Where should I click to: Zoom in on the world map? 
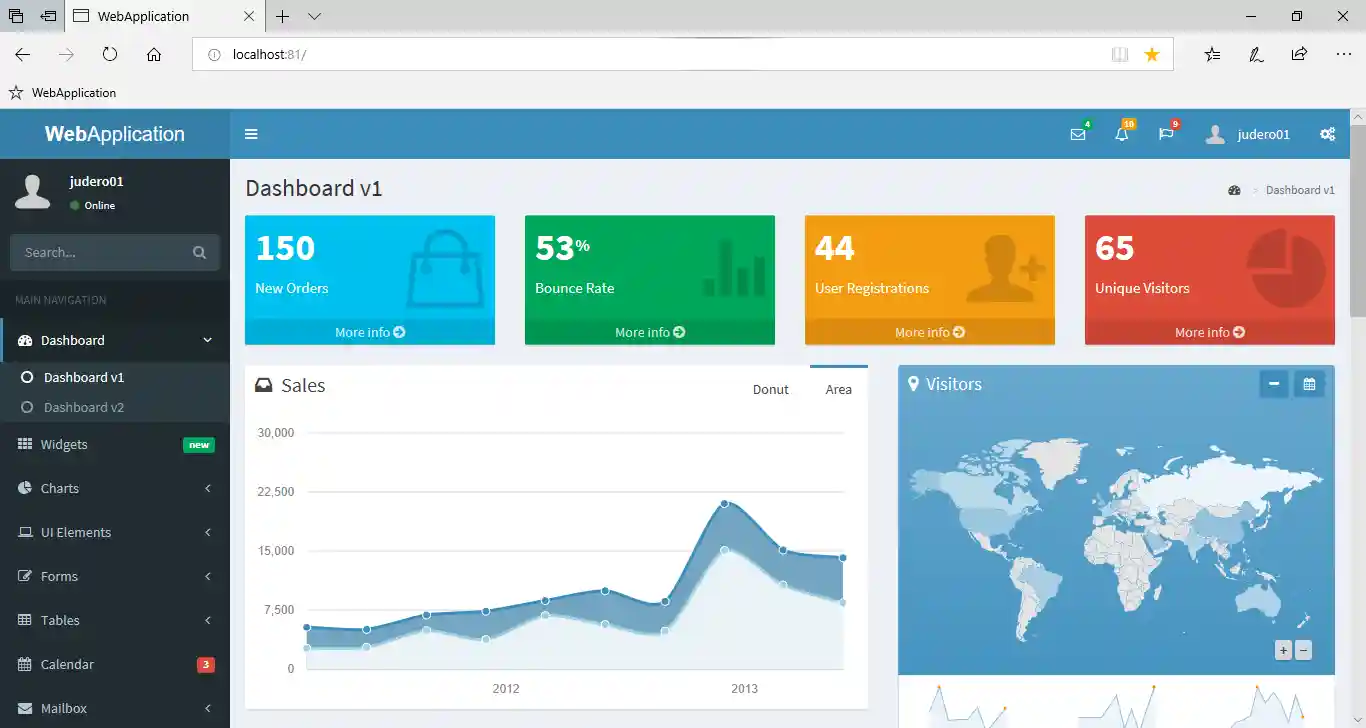click(1283, 651)
